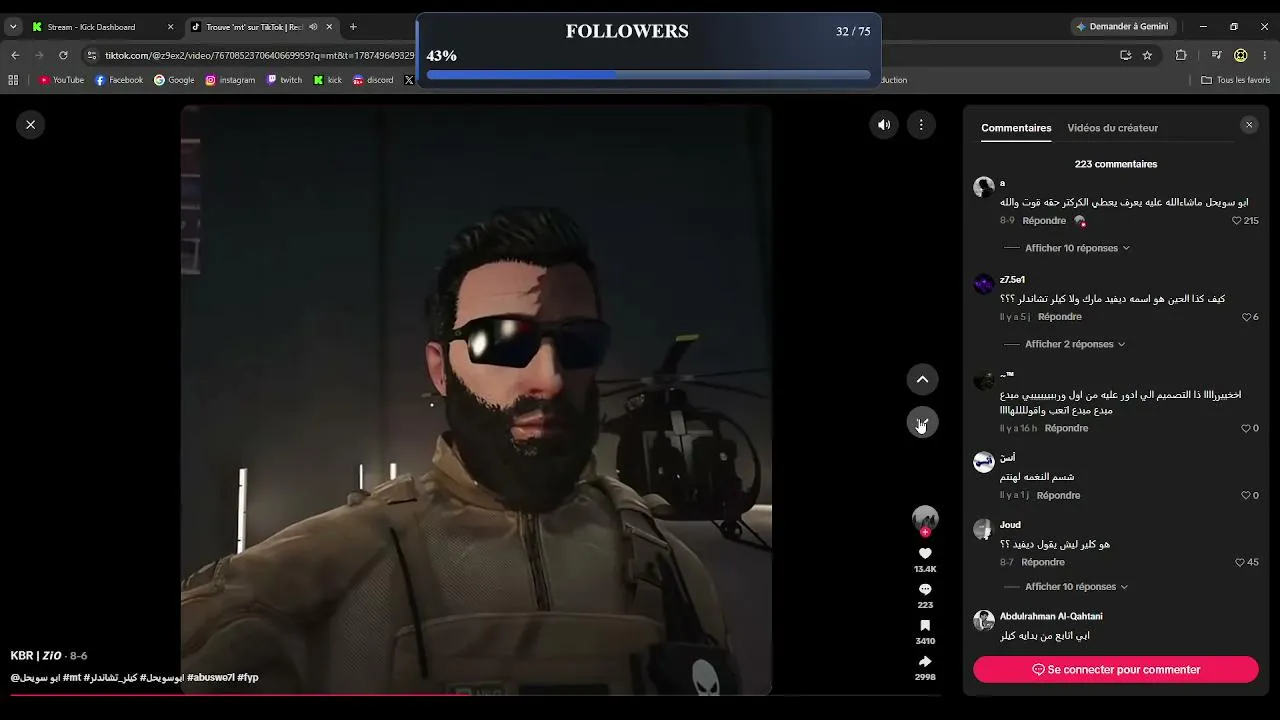Like the video with heart icon
1280x720 pixels.
(x=925, y=553)
